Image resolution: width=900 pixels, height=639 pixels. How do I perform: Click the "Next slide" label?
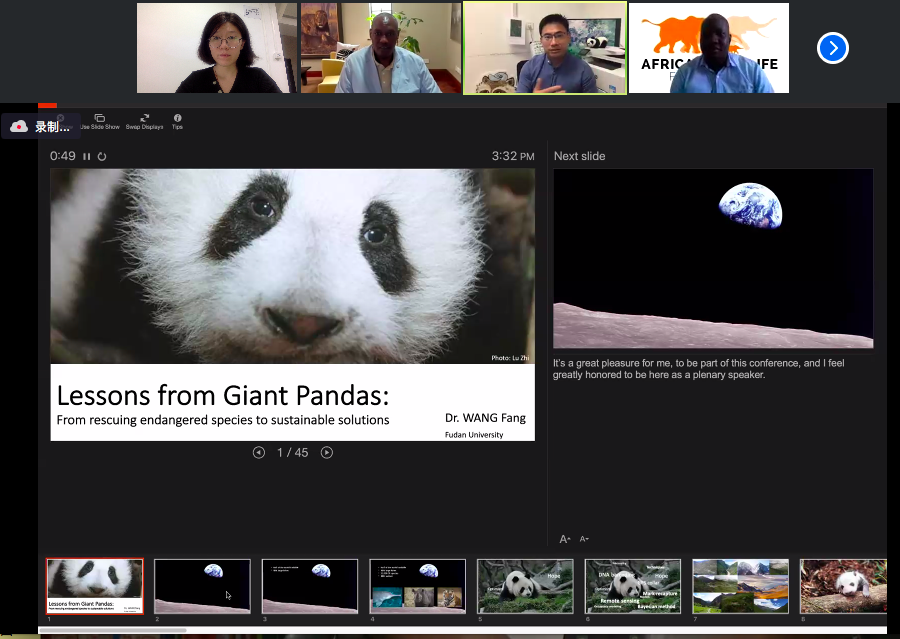(x=579, y=156)
